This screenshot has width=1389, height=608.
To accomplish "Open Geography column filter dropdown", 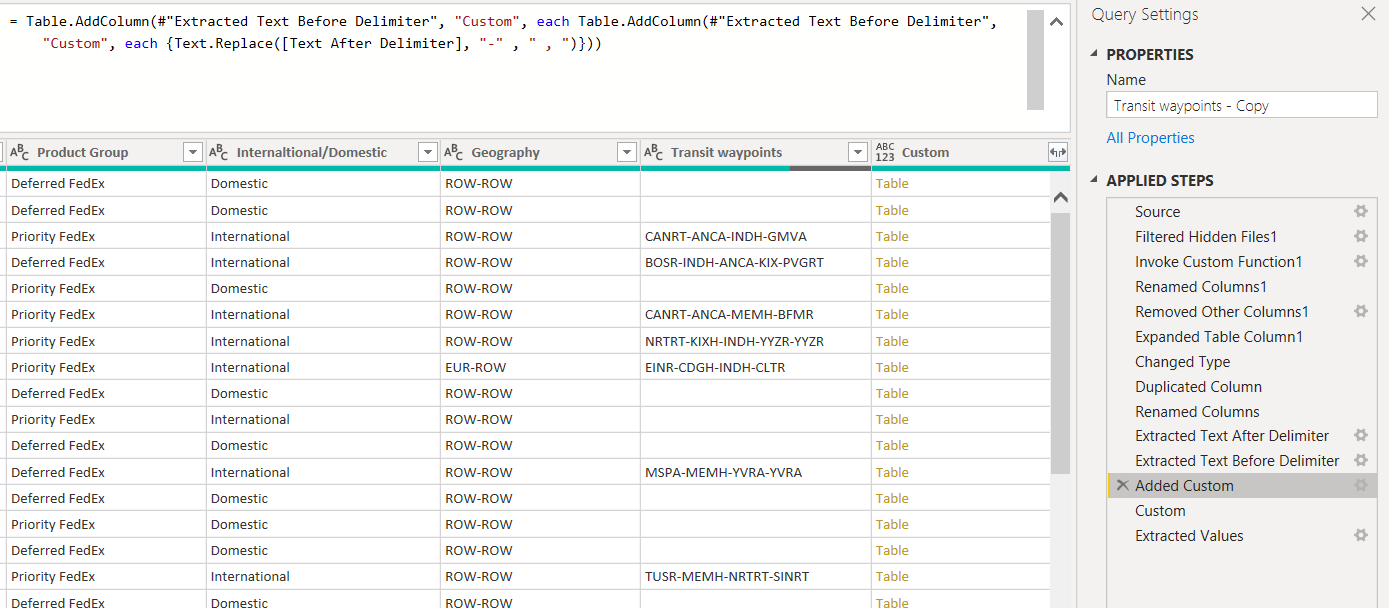I will (x=627, y=152).
